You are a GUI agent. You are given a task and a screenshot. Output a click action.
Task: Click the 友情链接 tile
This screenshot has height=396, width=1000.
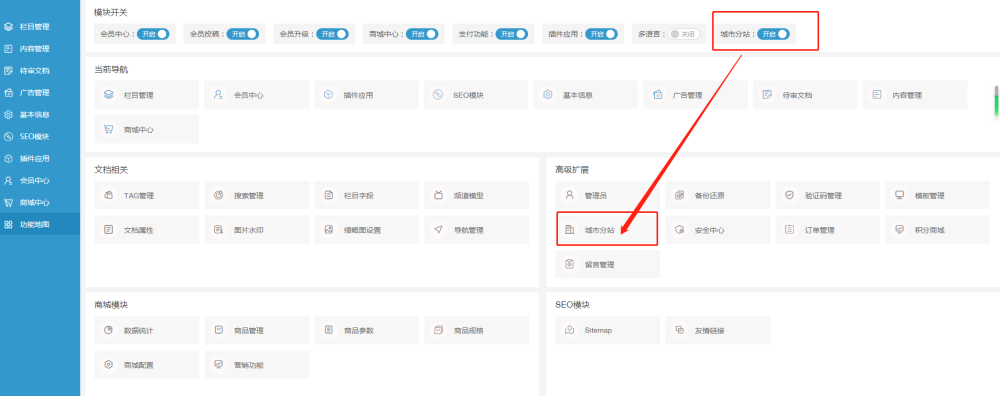(x=717, y=330)
